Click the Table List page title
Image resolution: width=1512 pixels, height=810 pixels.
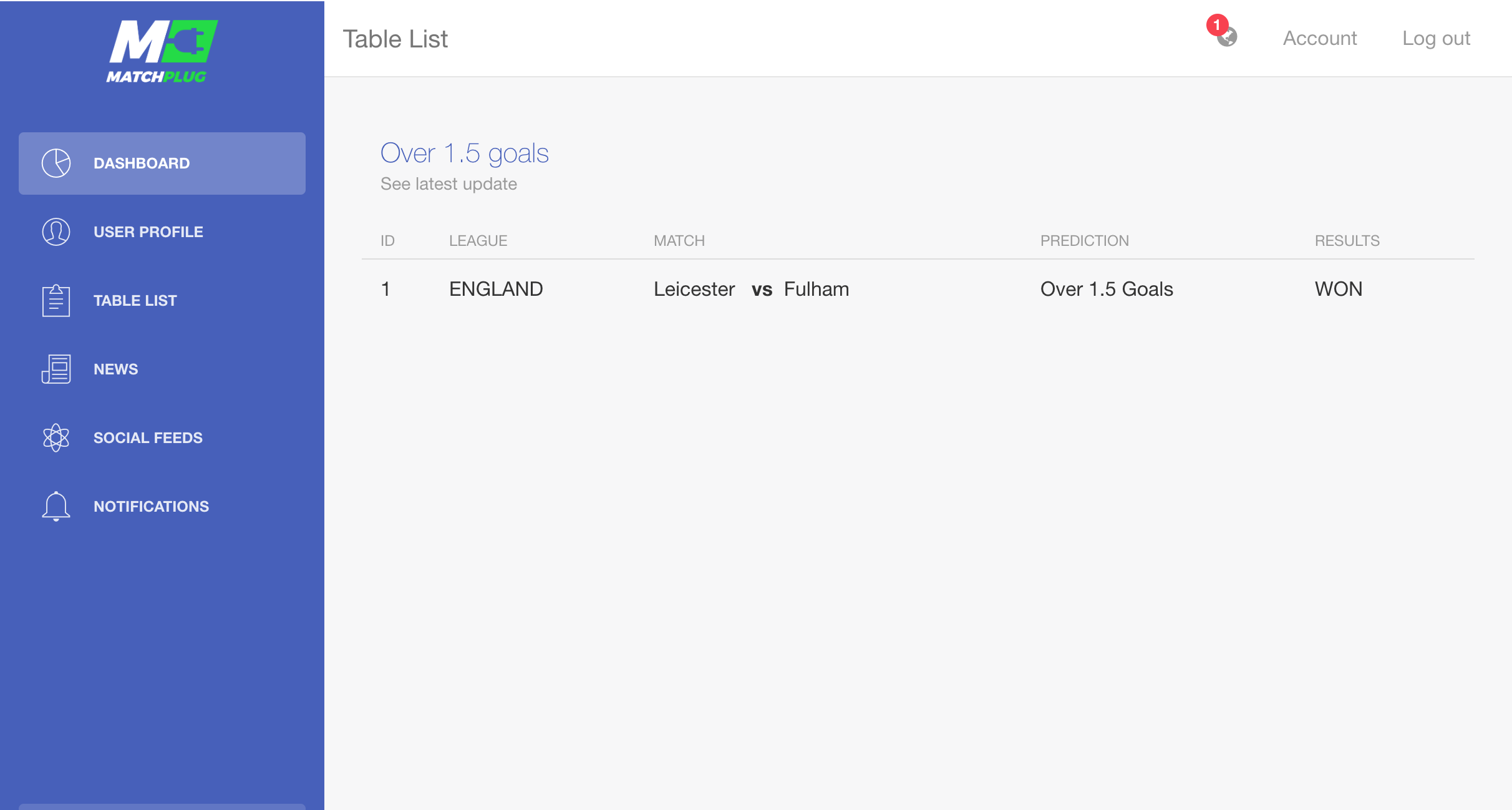pyautogui.click(x=395, y=39)
